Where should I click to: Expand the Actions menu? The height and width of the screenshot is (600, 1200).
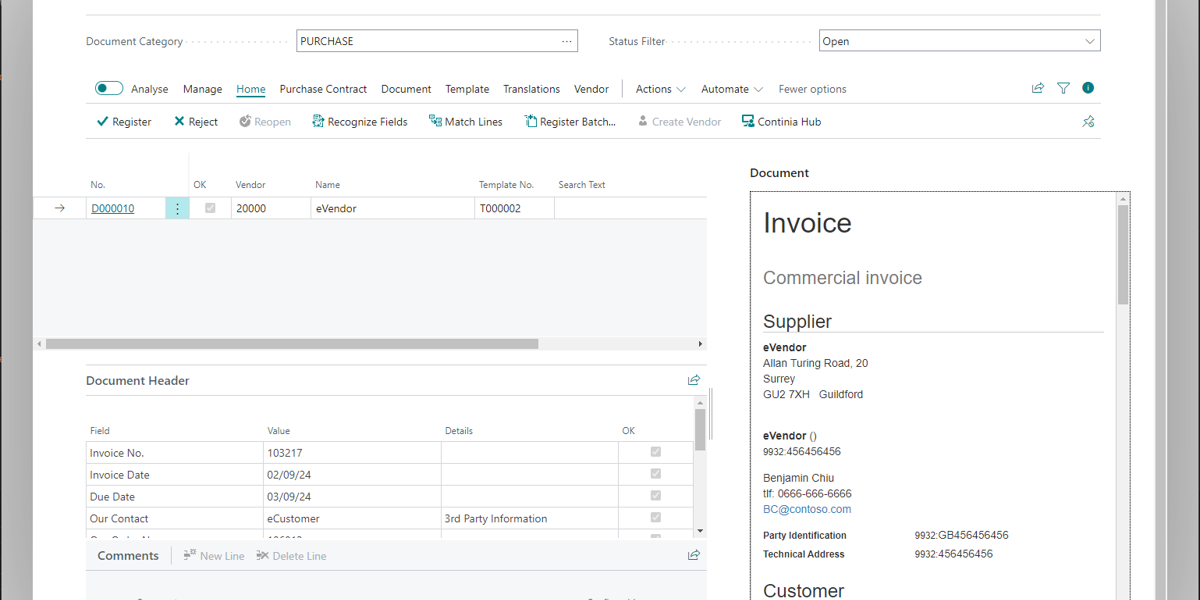click(x=660, y=89)
